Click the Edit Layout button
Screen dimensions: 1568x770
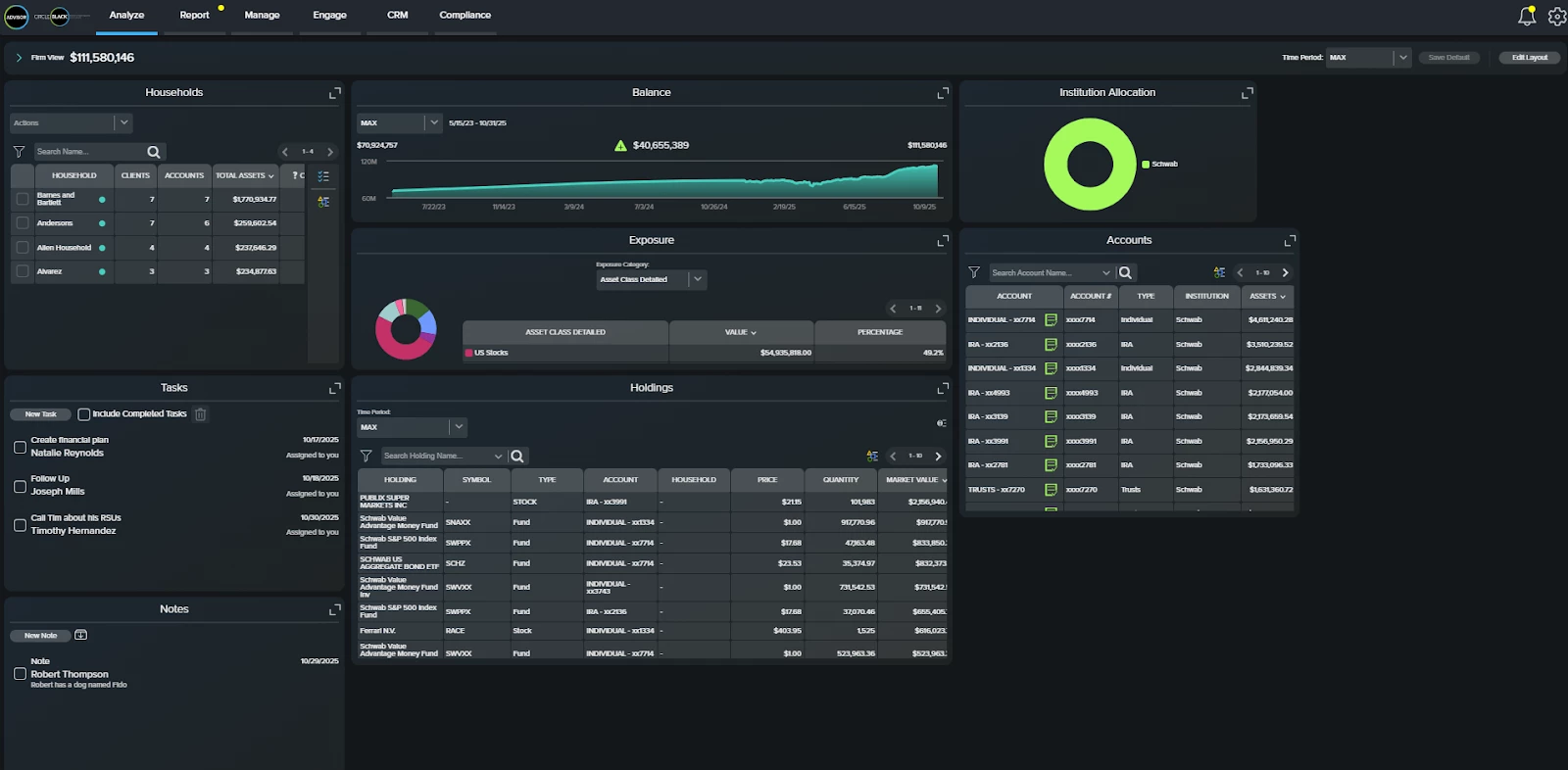click(1530, 58)
